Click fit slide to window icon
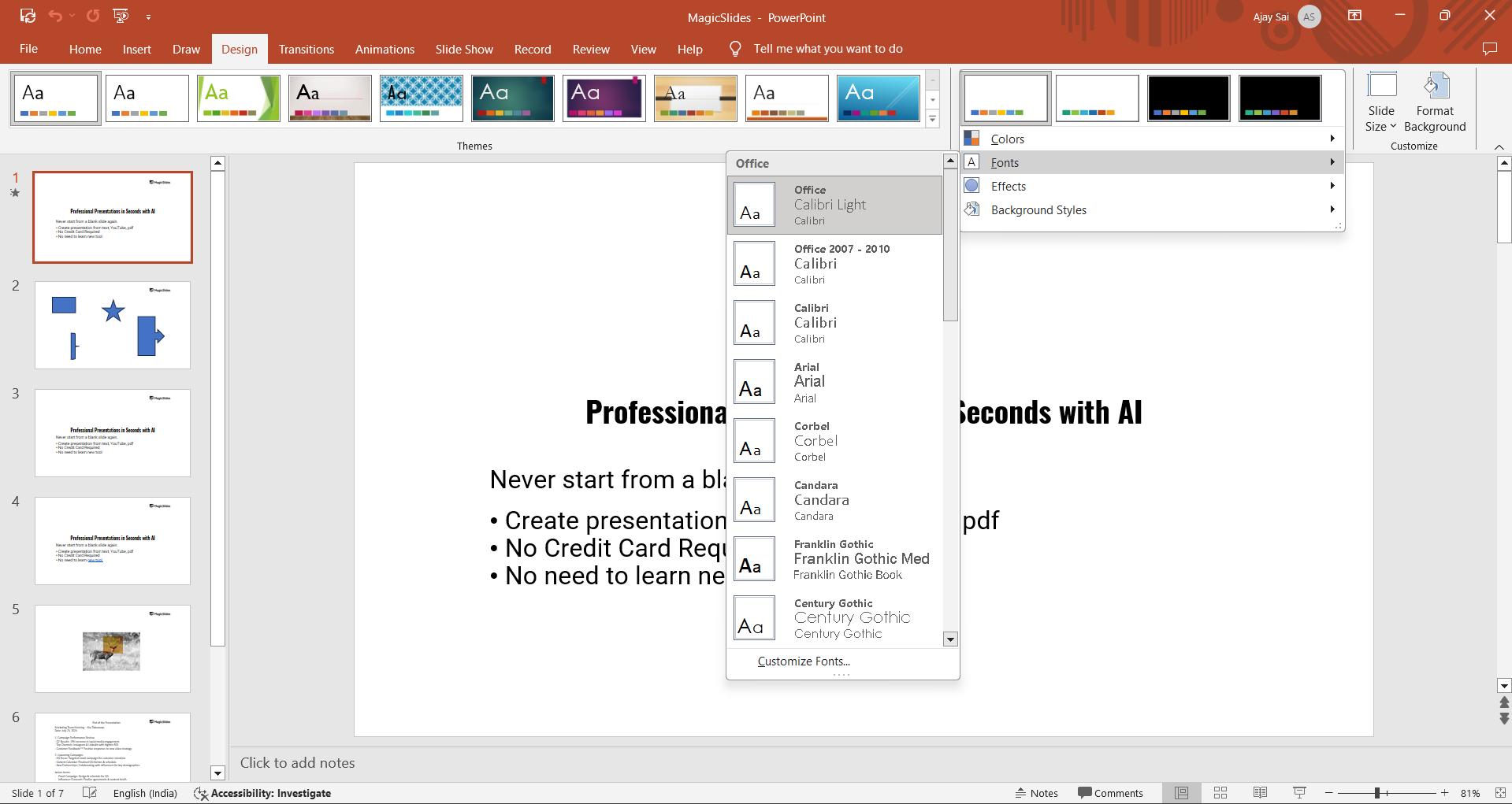 (1500, 793)
